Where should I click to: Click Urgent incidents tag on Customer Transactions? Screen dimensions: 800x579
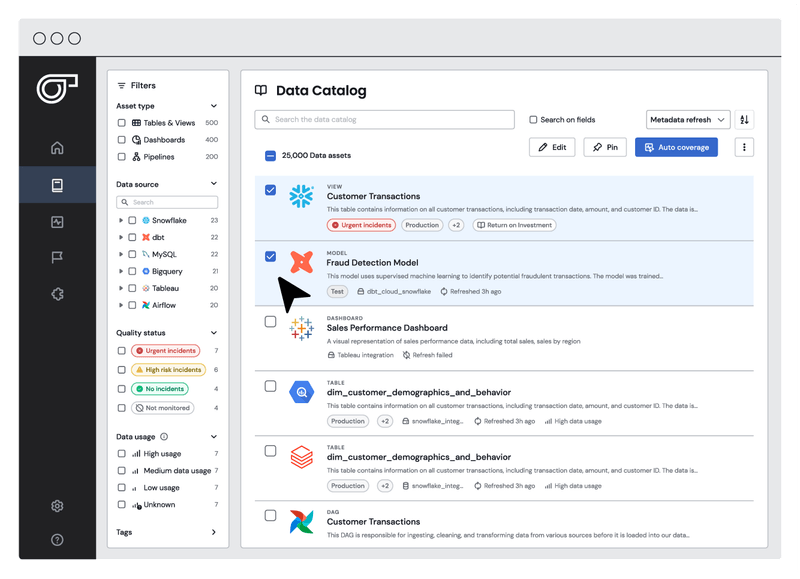[361, 225]
